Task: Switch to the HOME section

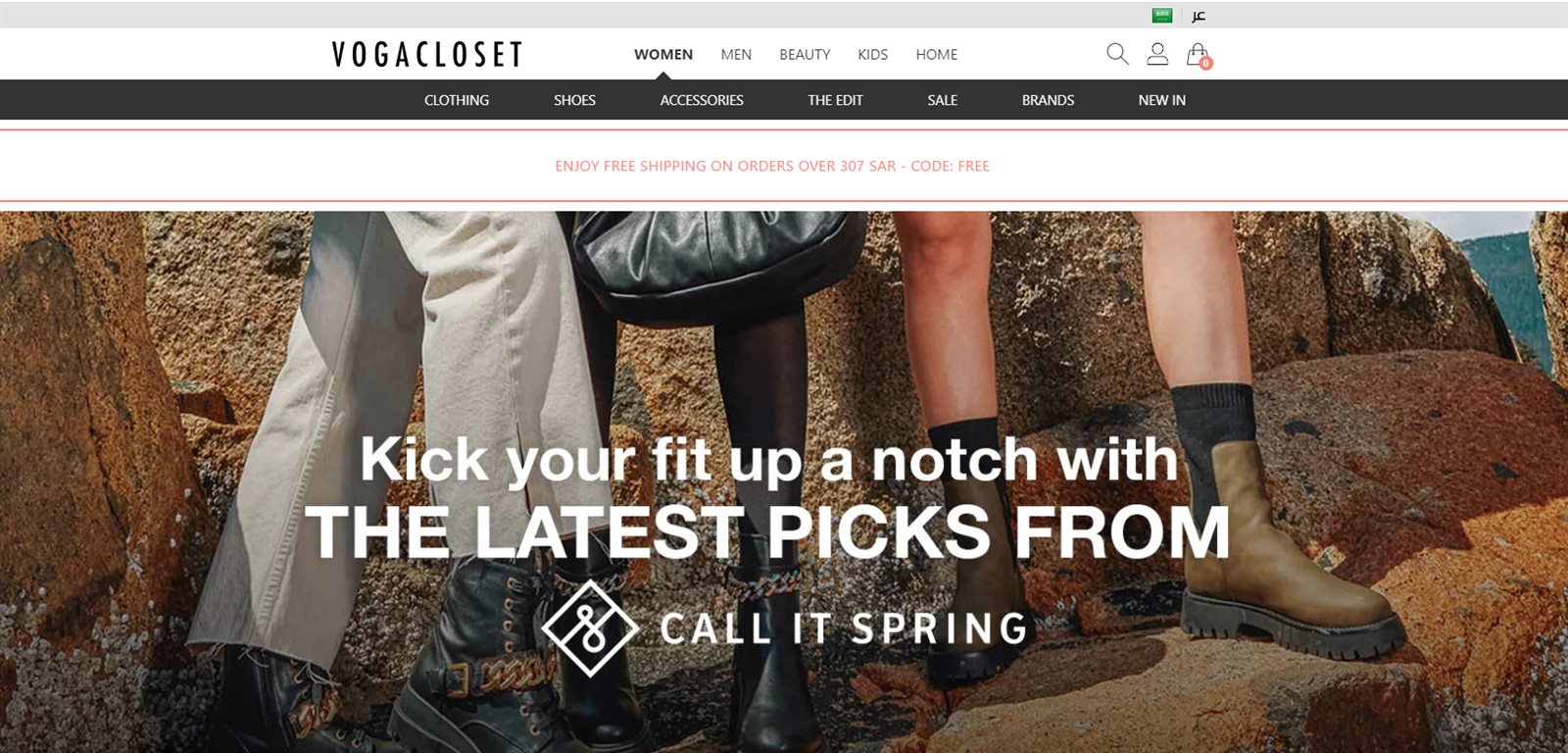Action: click(937, 54)
